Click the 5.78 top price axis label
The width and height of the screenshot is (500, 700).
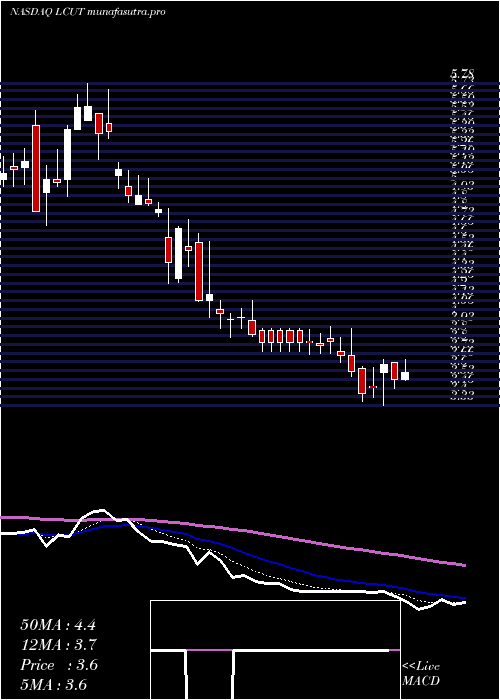(x=462, y=74)
